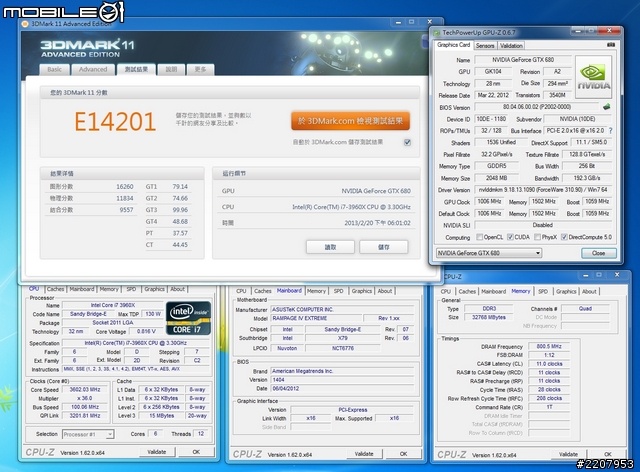Click the 3DMark 11 window title icon

25,24
